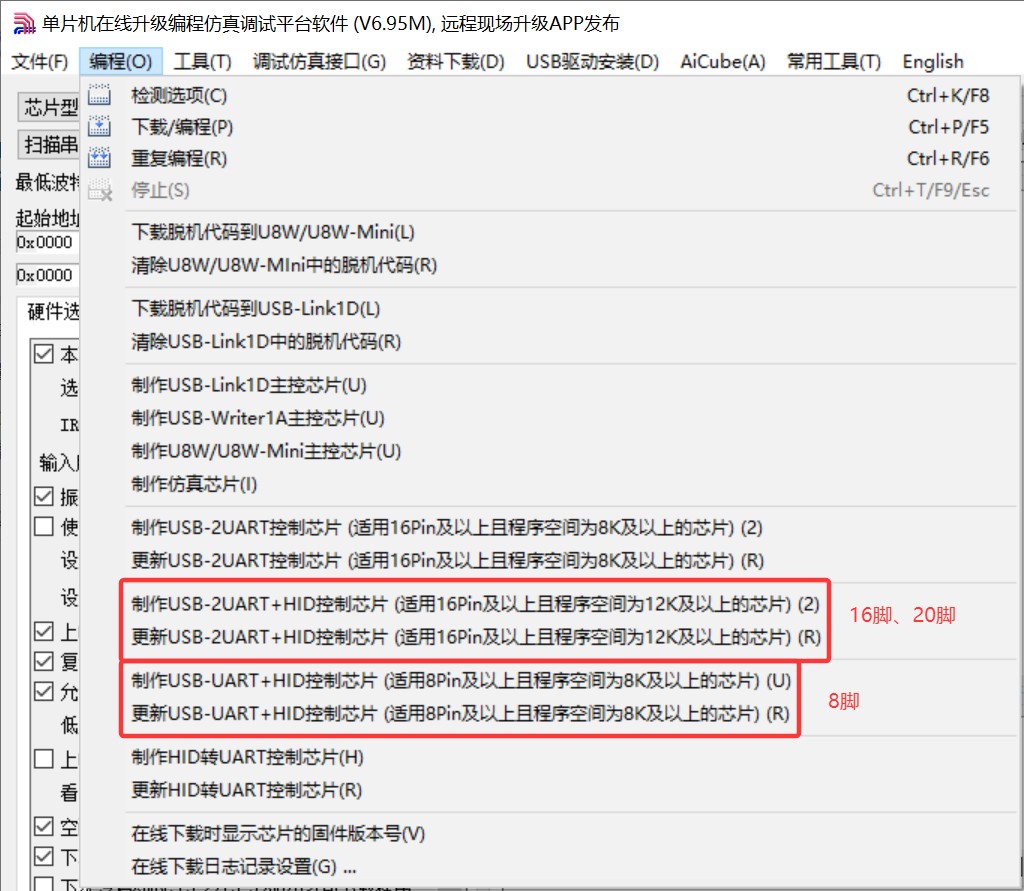Toggle the checkbox beside 振
This screenshot has height=891, width=1024.
coord(44,496)
